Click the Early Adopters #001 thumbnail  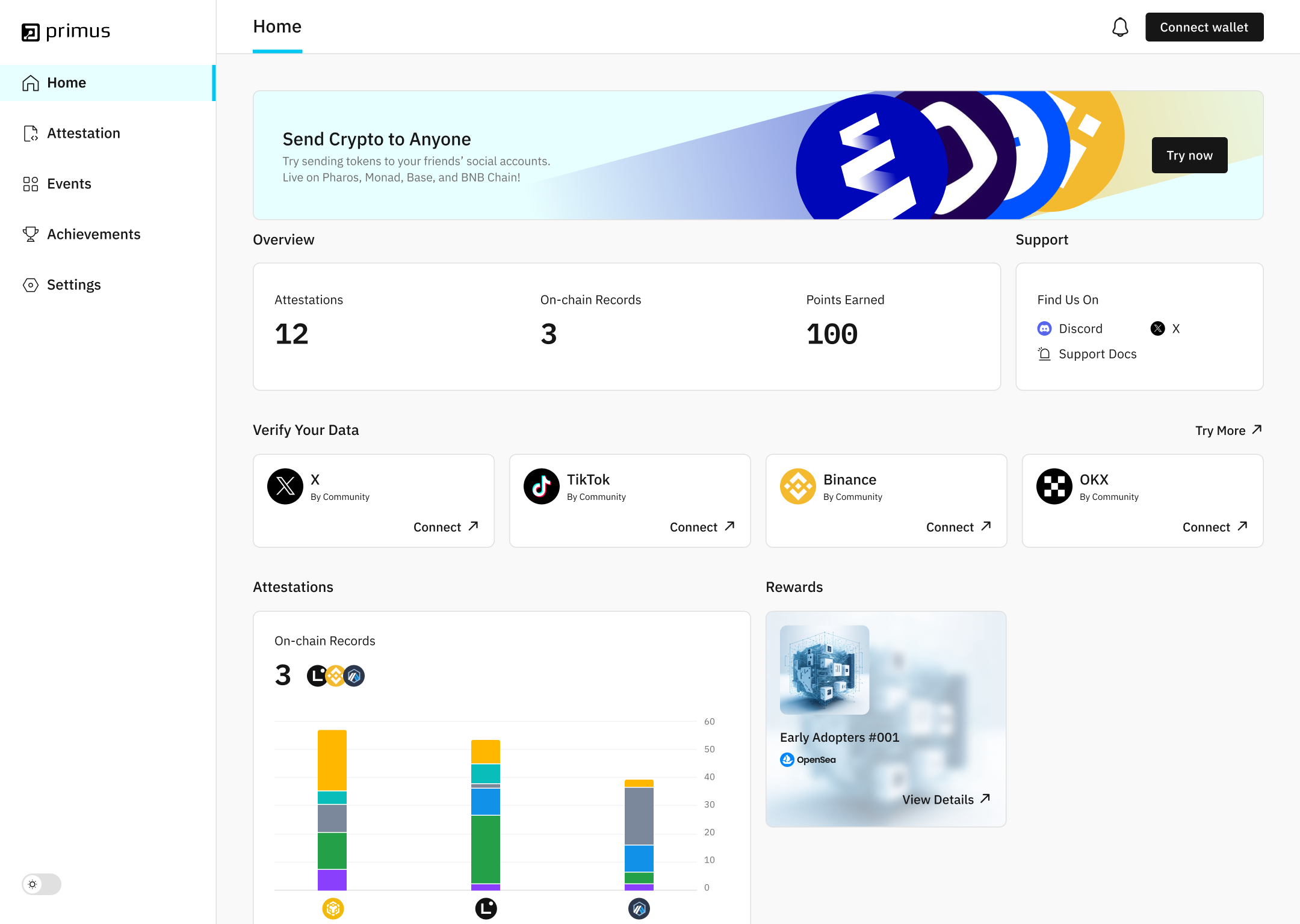point(824,670)
